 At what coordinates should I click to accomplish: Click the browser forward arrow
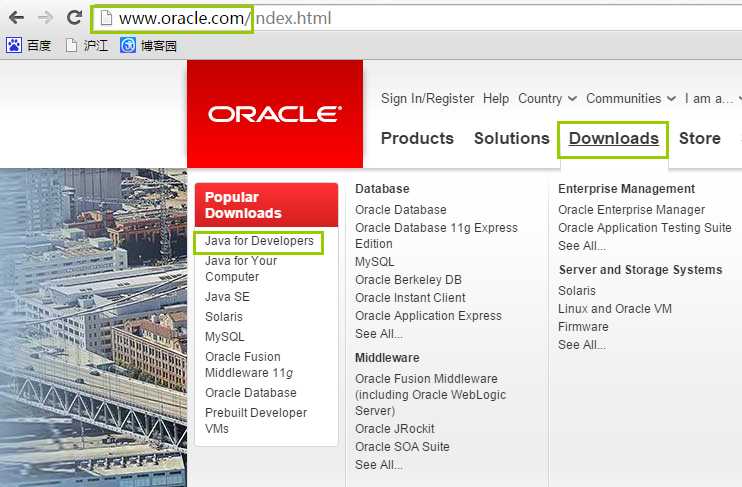click(x=45, y=18)
